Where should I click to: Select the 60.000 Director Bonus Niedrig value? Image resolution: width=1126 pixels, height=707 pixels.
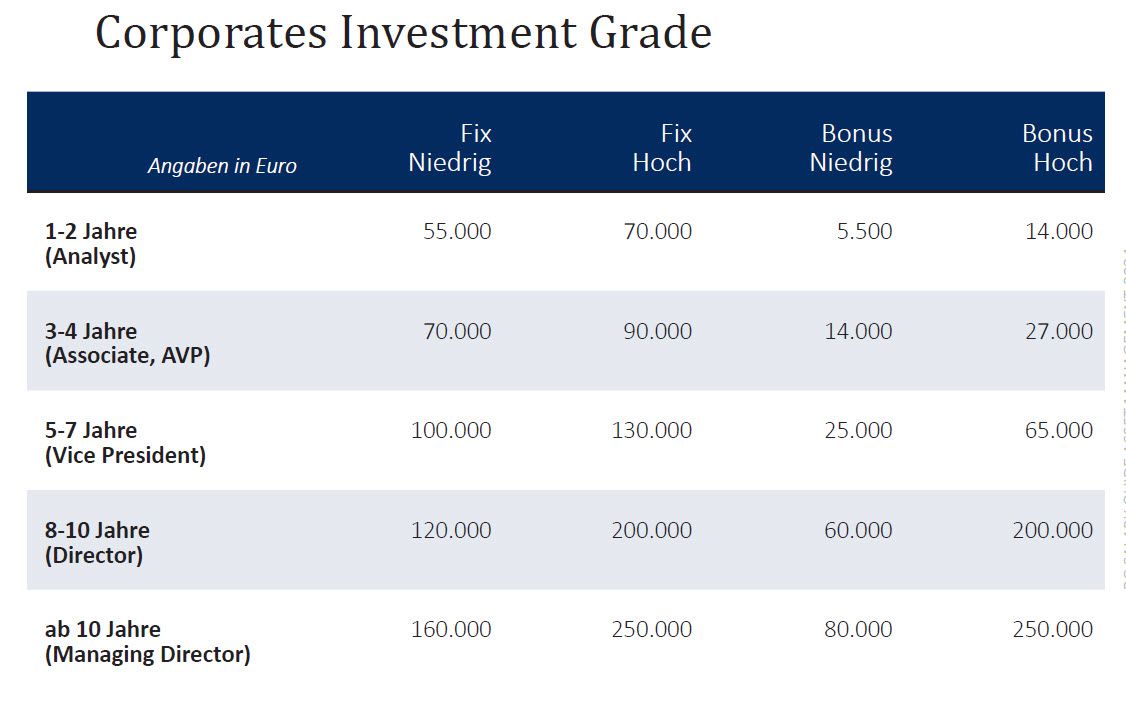point(858,530)
